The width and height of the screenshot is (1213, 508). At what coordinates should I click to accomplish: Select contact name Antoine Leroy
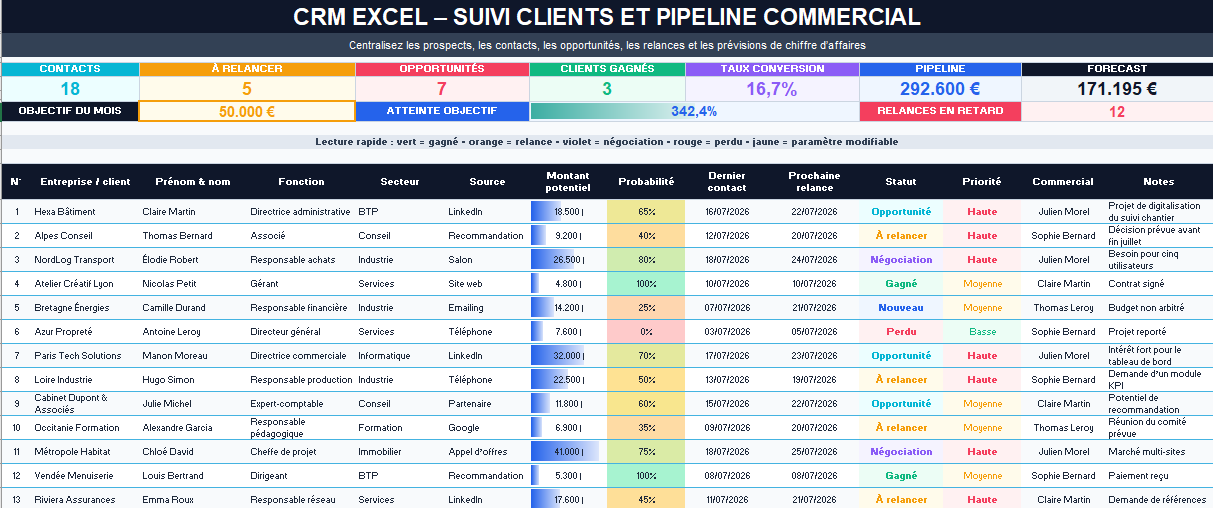(193, 332)
